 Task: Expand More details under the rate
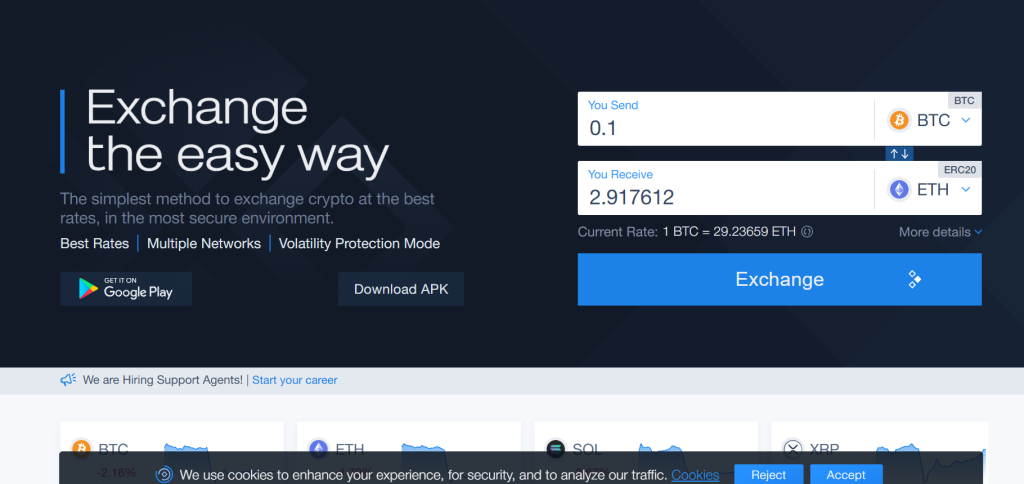pyautogui.click(x=940, y=232)
